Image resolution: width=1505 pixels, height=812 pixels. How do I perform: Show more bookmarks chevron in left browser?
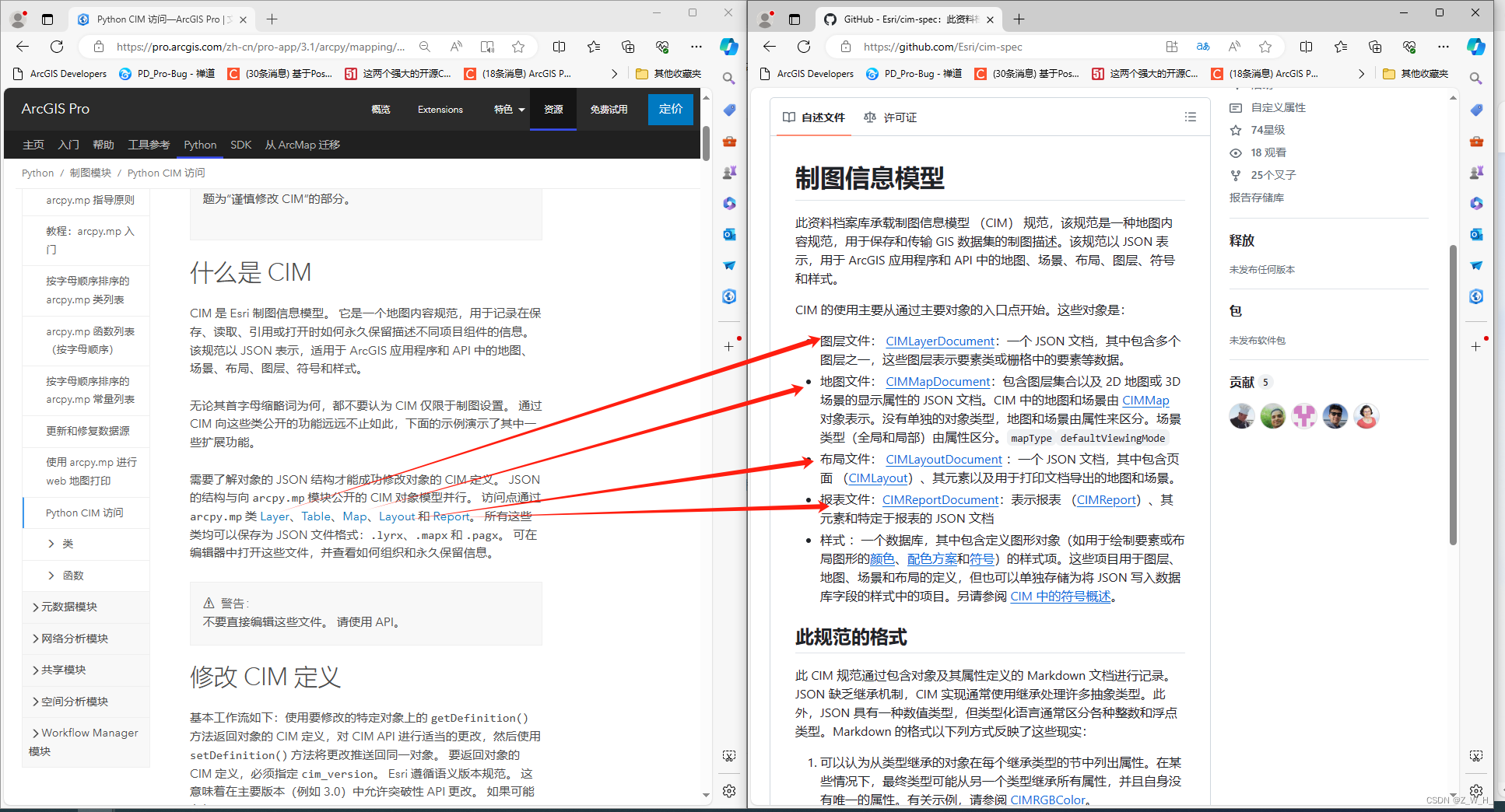click(614, 74)
